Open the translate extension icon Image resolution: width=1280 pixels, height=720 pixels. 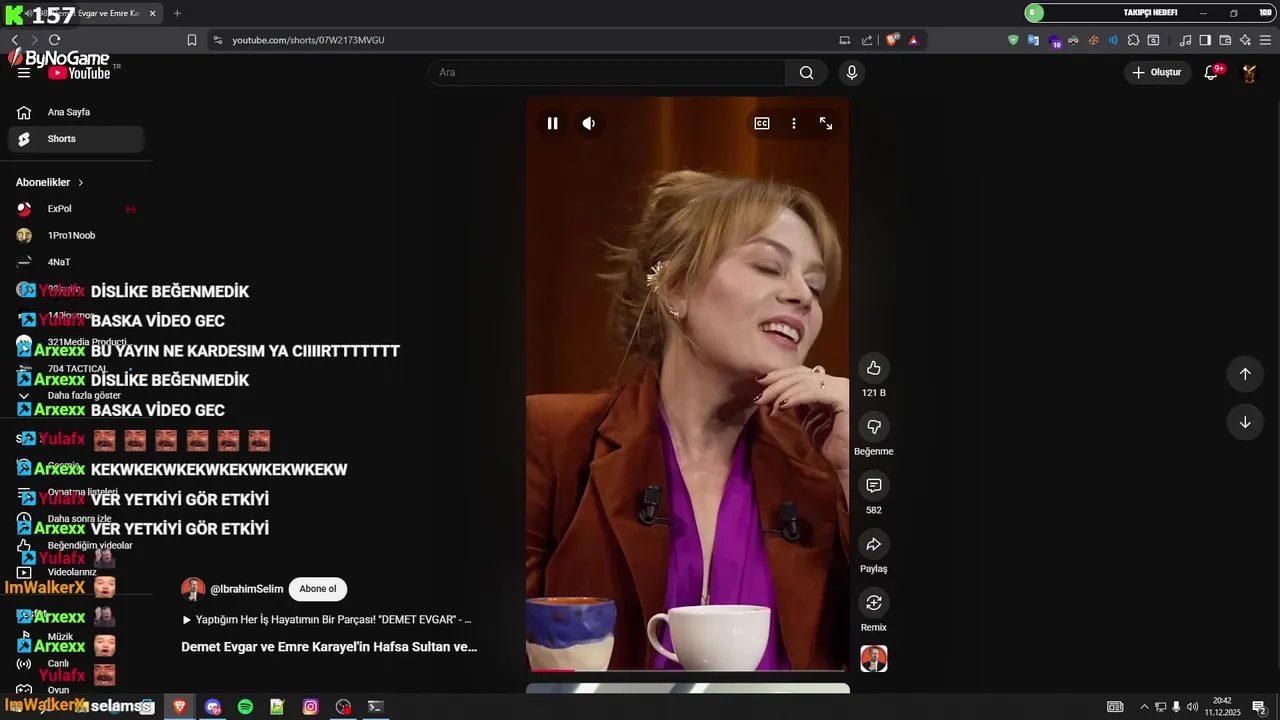pos(1033,40)
